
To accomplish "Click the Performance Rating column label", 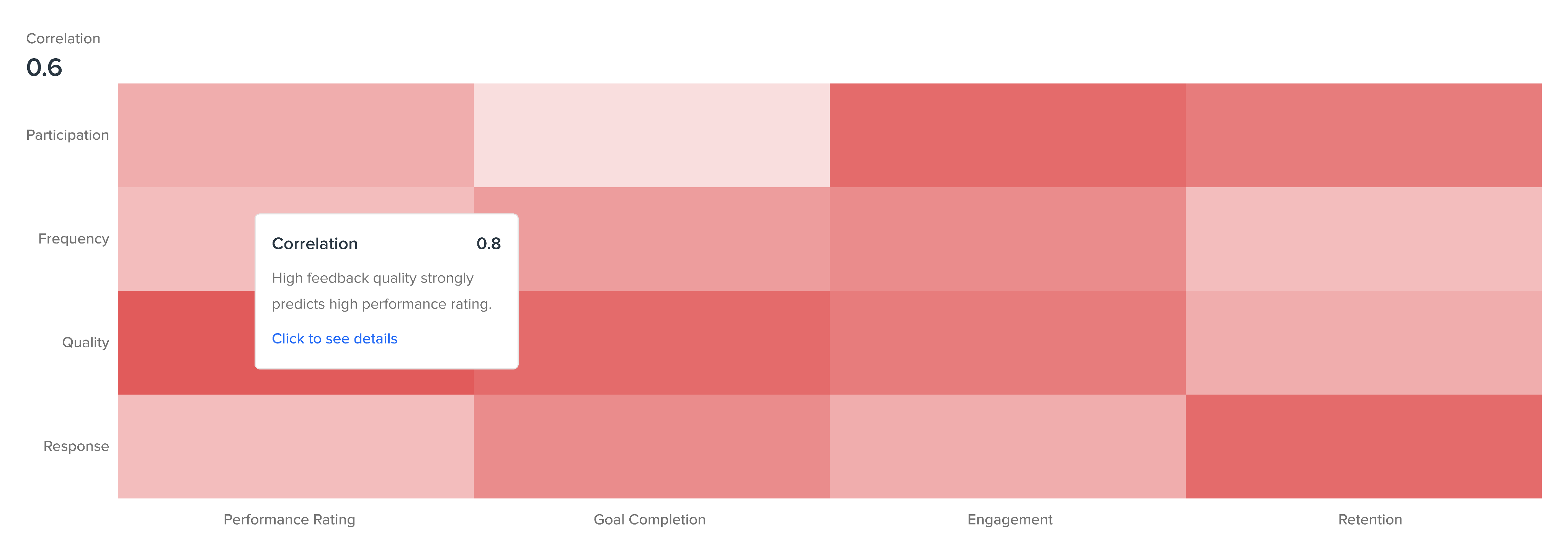I will tap(289, 520).
